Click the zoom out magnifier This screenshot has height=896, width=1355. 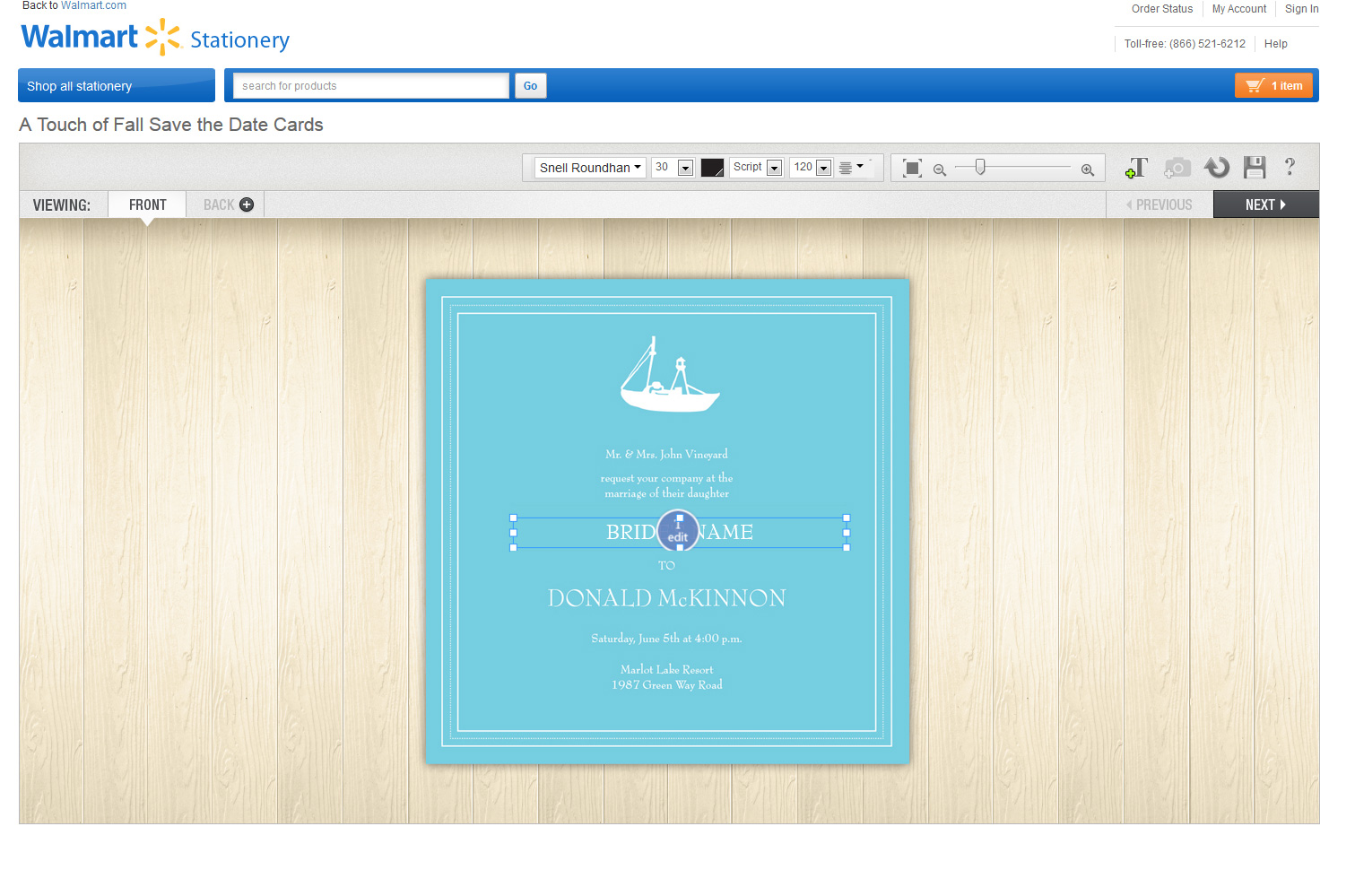pos(940,170)
